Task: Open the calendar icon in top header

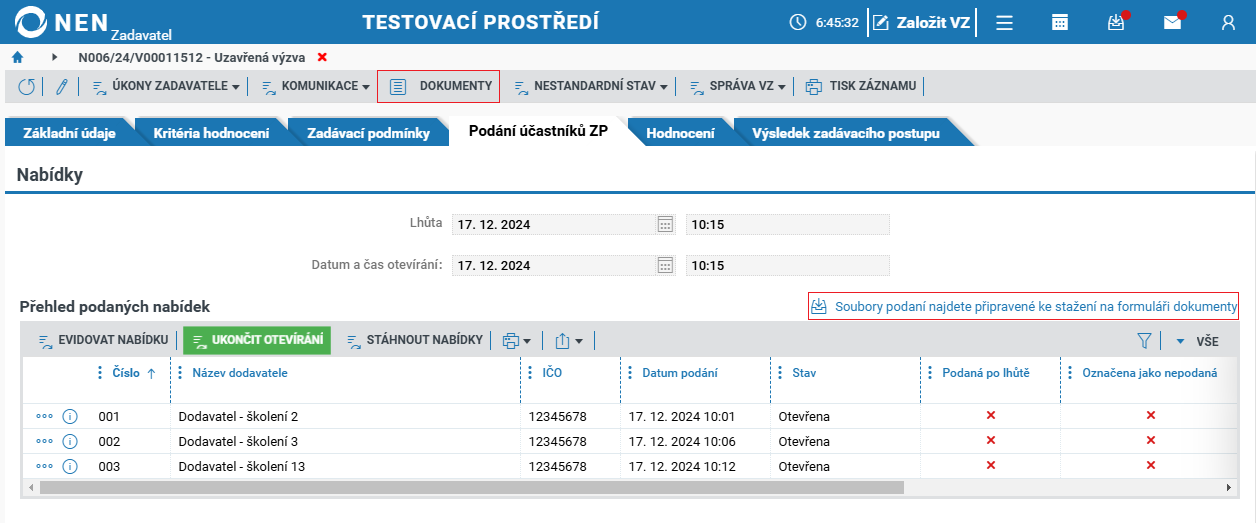Action: 1060,22
